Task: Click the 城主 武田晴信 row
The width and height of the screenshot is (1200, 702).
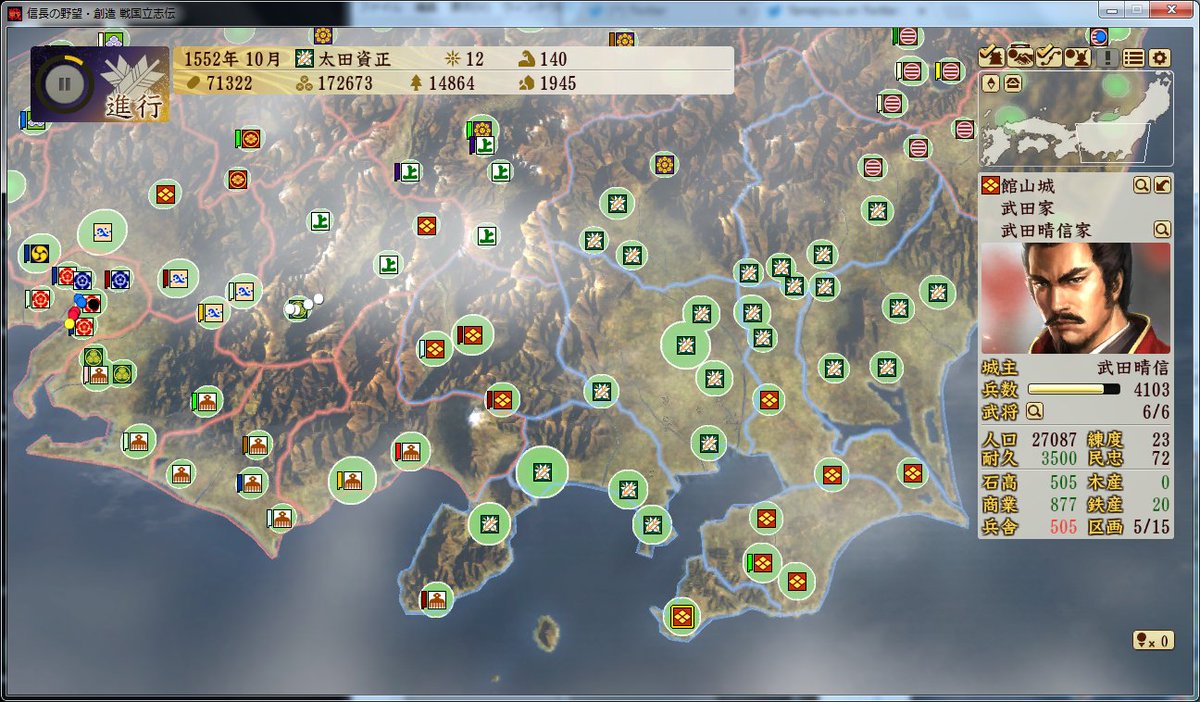Action: point(1075,367)
